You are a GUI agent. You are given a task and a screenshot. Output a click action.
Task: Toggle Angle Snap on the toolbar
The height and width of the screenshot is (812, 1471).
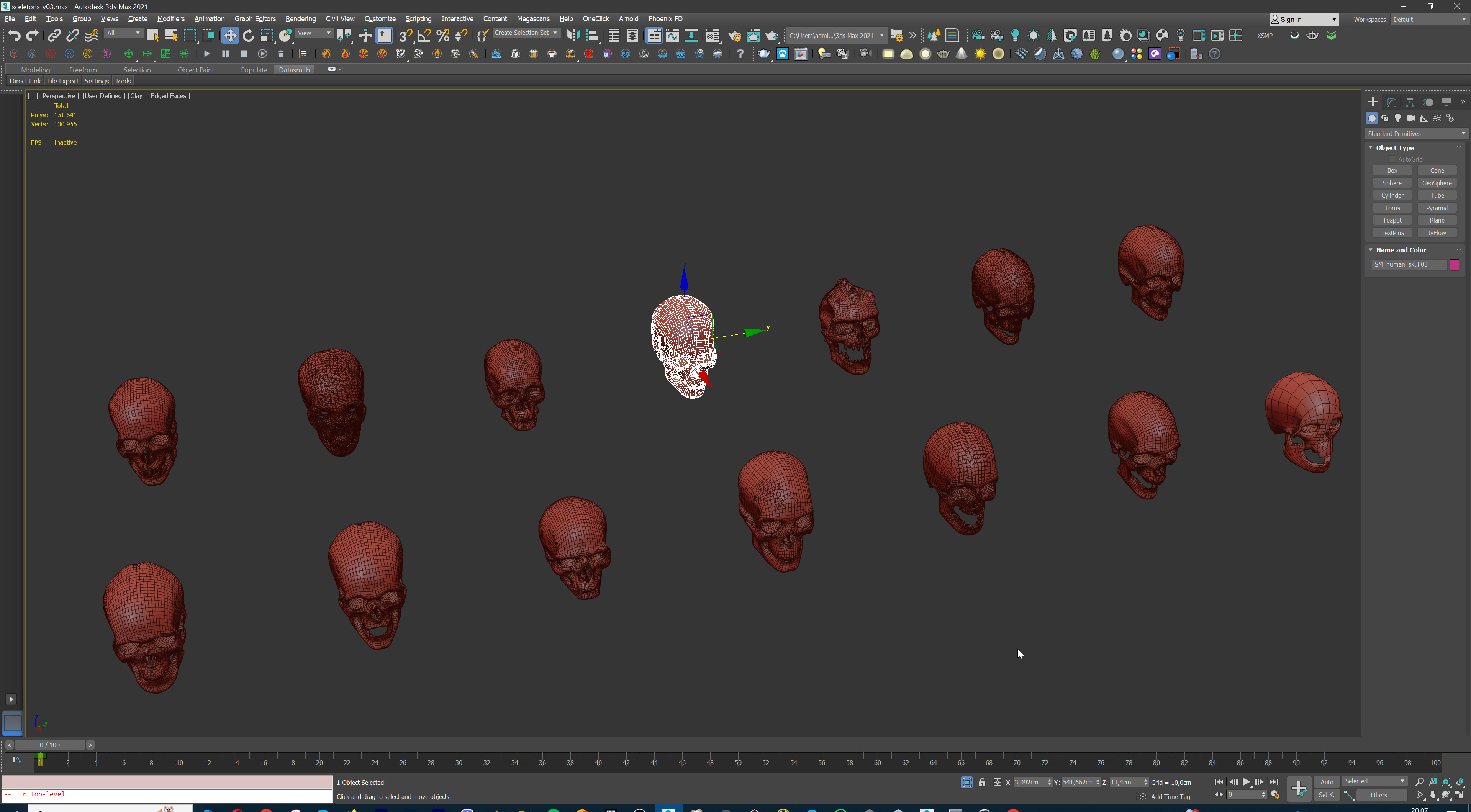click(x=424, y=35)
